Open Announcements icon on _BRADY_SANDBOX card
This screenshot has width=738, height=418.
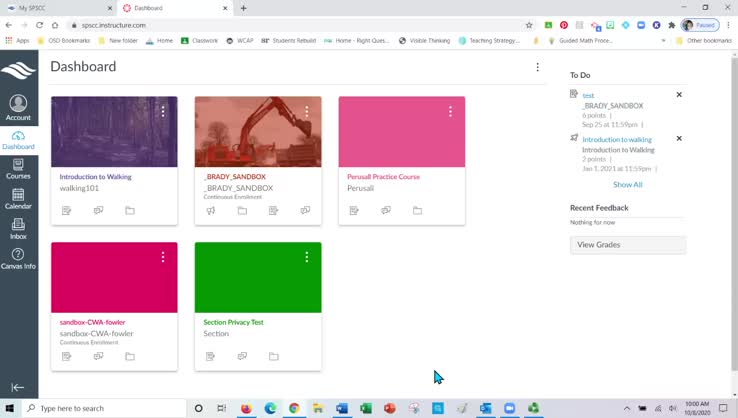click(210, 210)
